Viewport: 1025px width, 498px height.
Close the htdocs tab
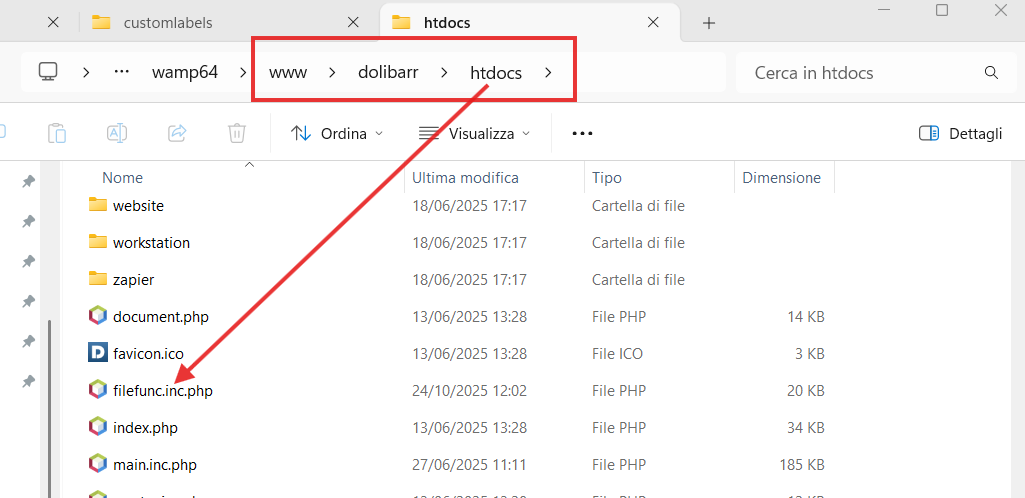point(654,22)
